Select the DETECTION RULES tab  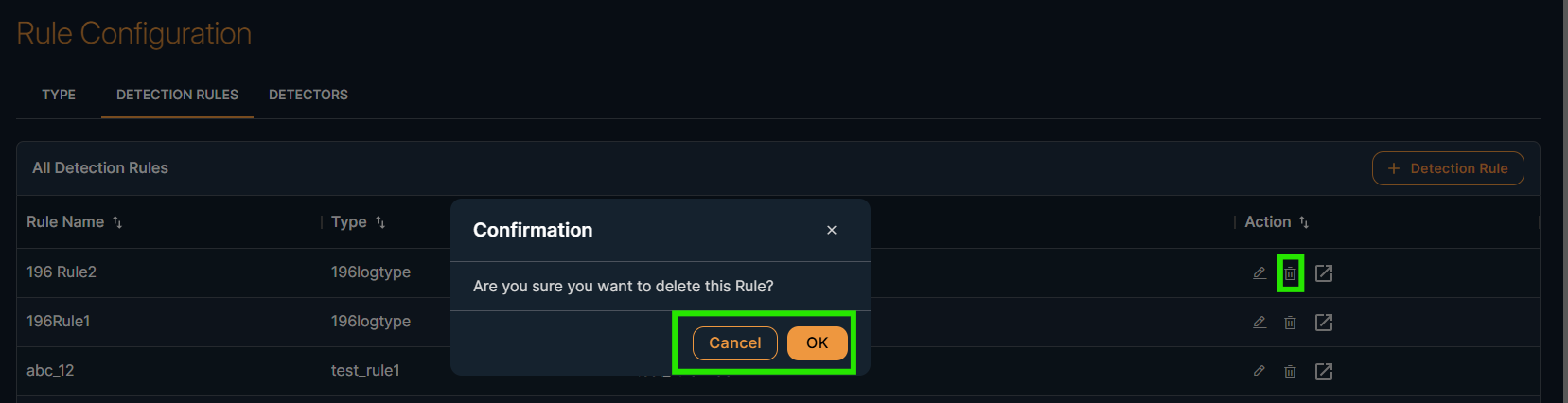click(x=177, y=95)
